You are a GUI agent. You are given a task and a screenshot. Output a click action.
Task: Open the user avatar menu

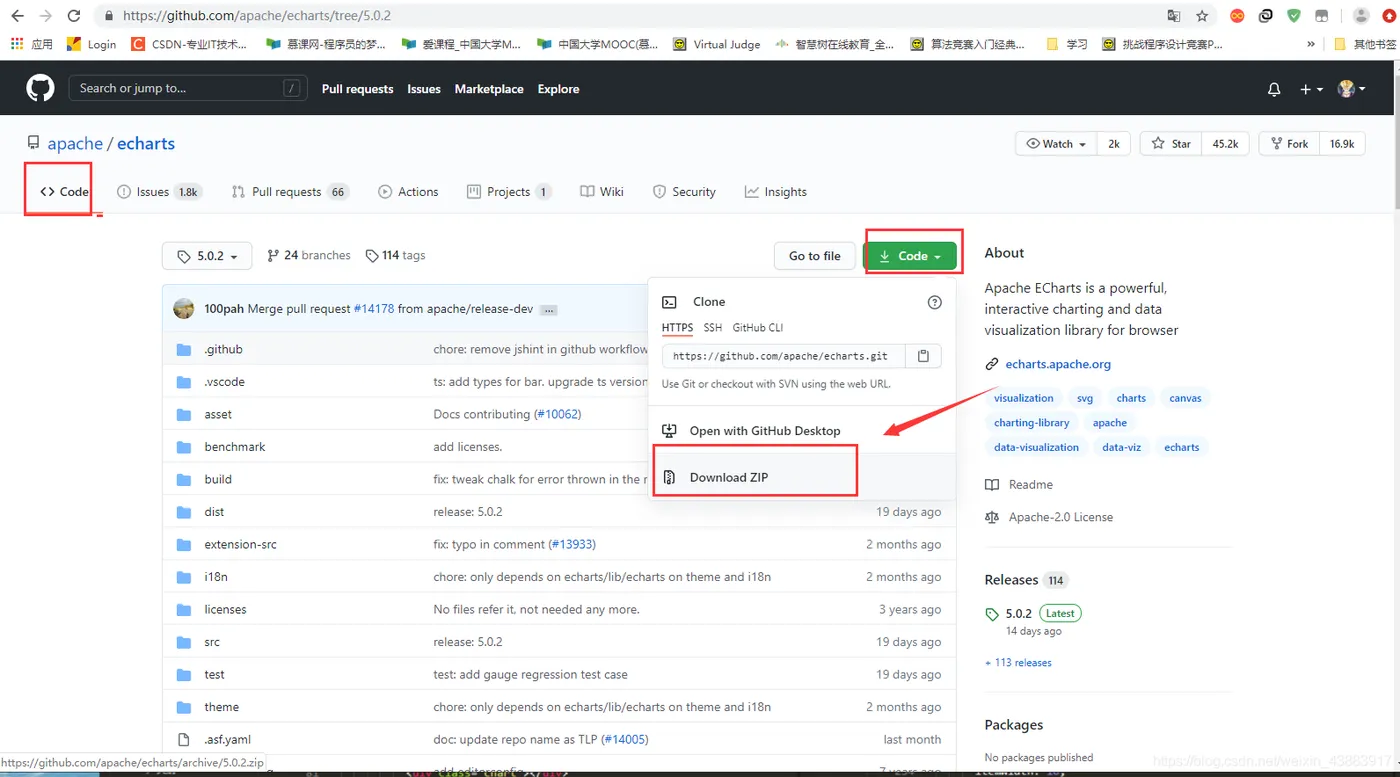[x=1352, y=89]
